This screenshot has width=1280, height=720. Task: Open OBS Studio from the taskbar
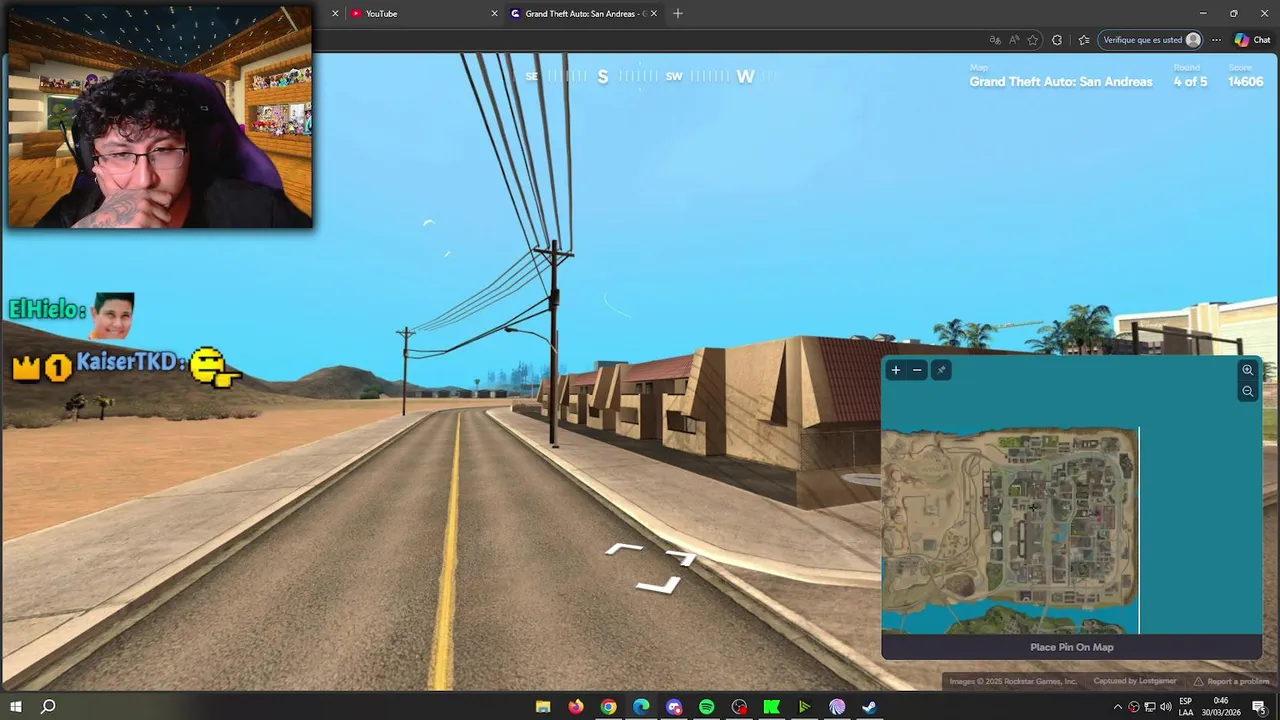point(739,707)
